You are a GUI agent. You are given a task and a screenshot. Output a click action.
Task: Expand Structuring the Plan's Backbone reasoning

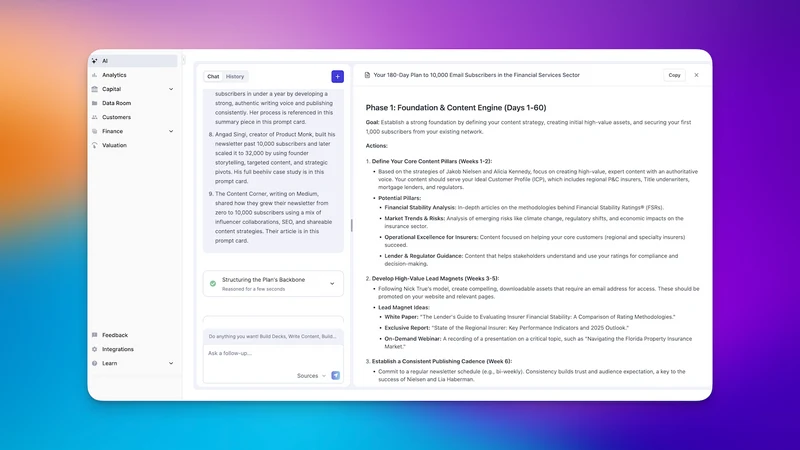pyautogui.click(x=332, y=284)
